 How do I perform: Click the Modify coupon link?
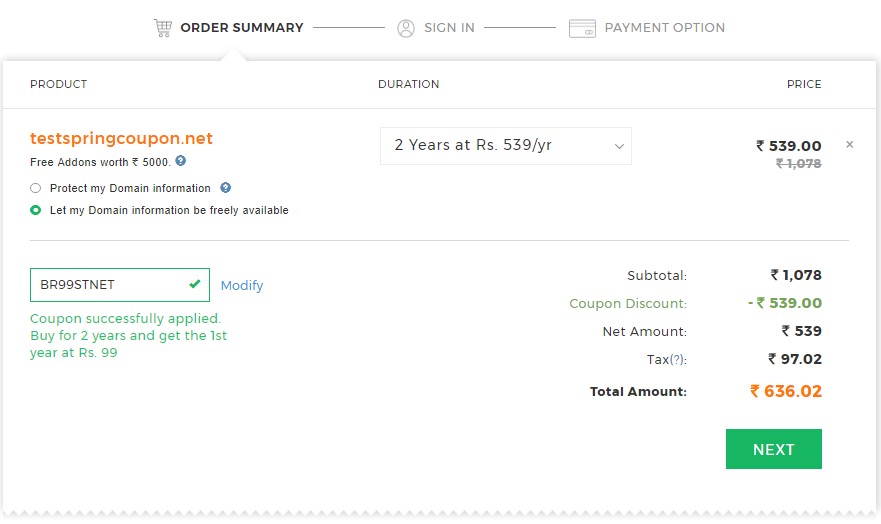click(242, 285)
